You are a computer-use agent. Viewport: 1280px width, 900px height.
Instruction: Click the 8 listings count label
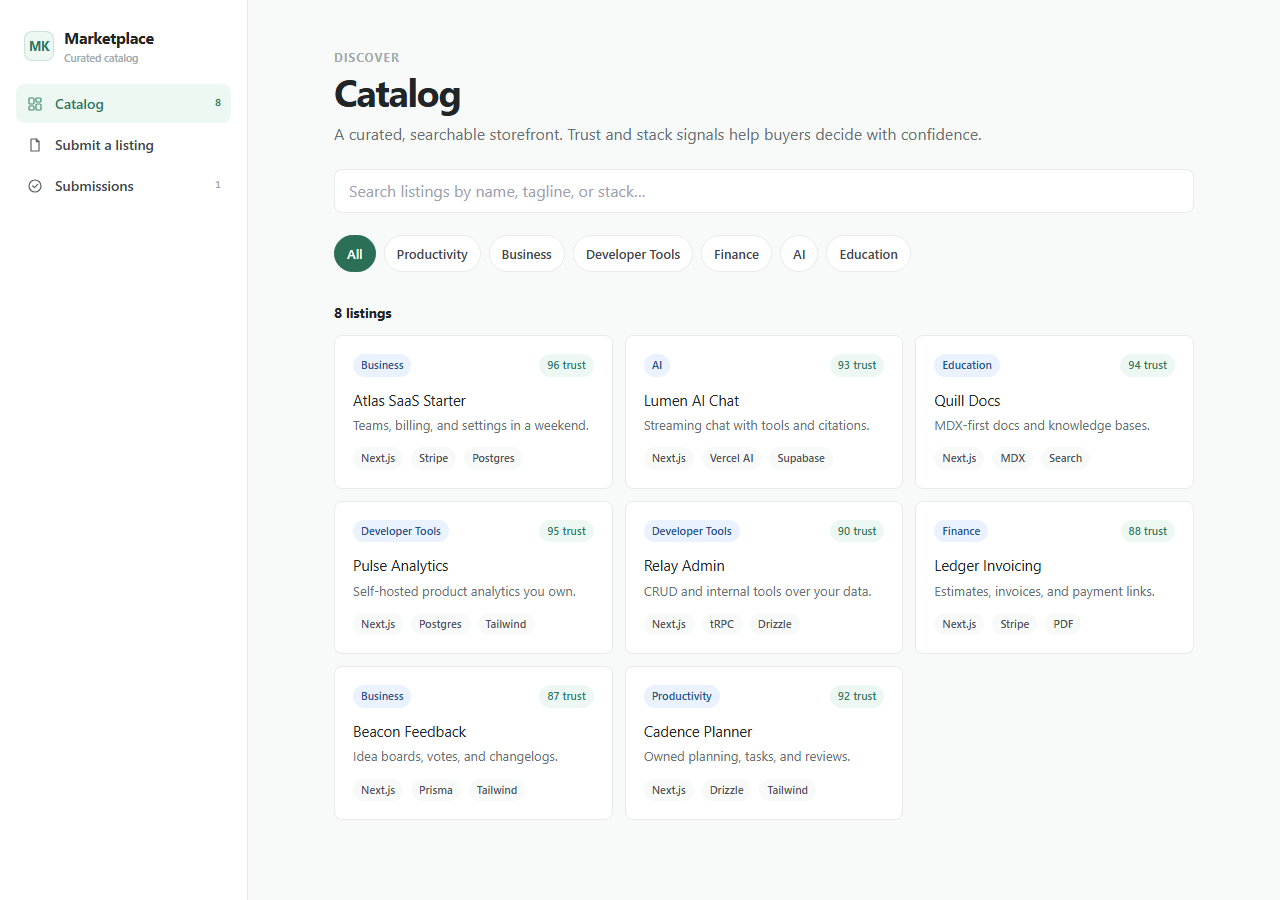(363, 313)
